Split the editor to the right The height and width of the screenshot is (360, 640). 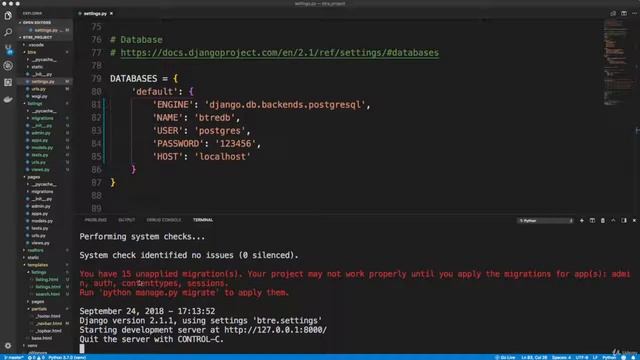click(x=624, y=13)
